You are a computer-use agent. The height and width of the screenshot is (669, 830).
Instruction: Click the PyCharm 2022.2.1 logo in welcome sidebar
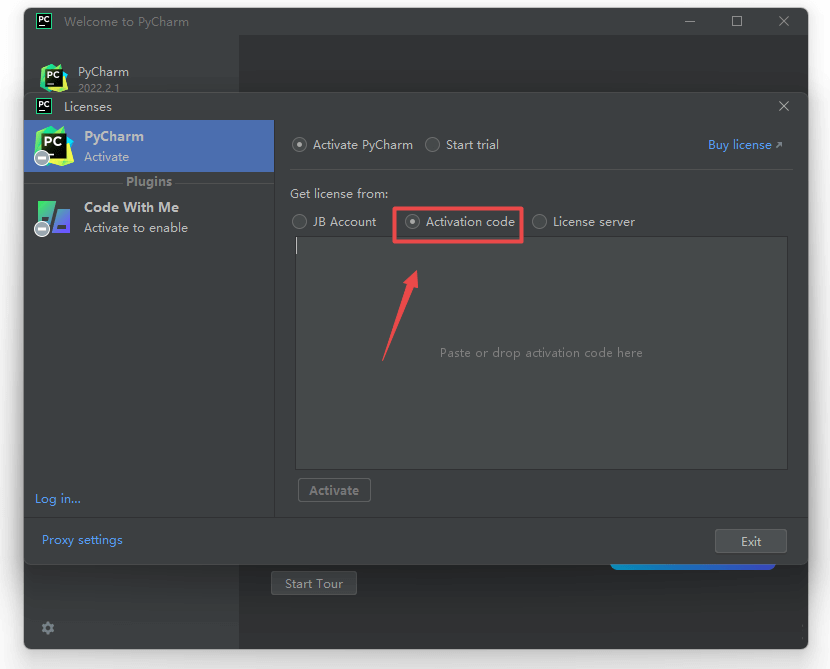point(54,78)
